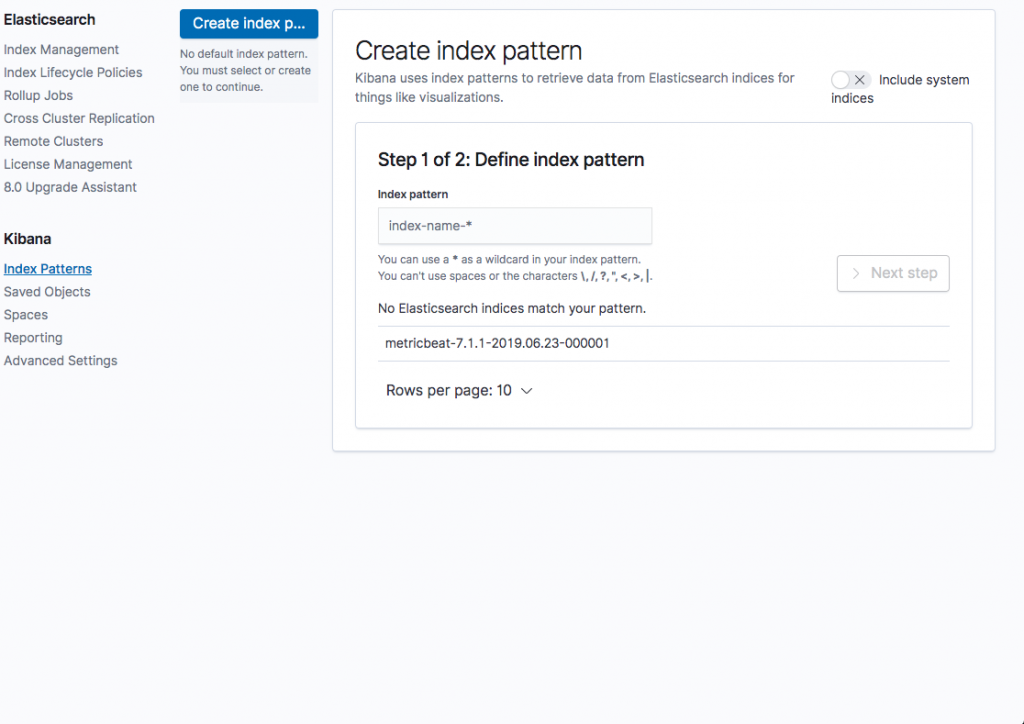The width and height of the screenshot is (1024, 724).
Task: Open the Rows per page dropdown
Action: point(460,390)
